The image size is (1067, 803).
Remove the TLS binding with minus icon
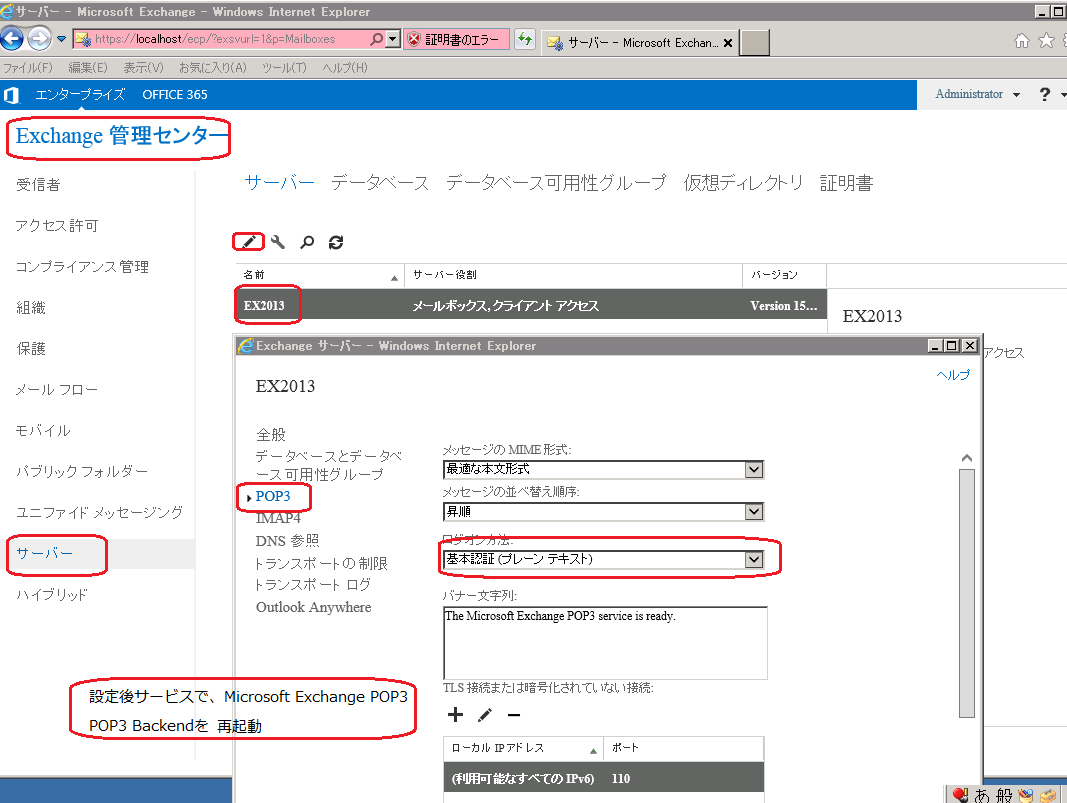pyautogui.click(x=514, y=715)
